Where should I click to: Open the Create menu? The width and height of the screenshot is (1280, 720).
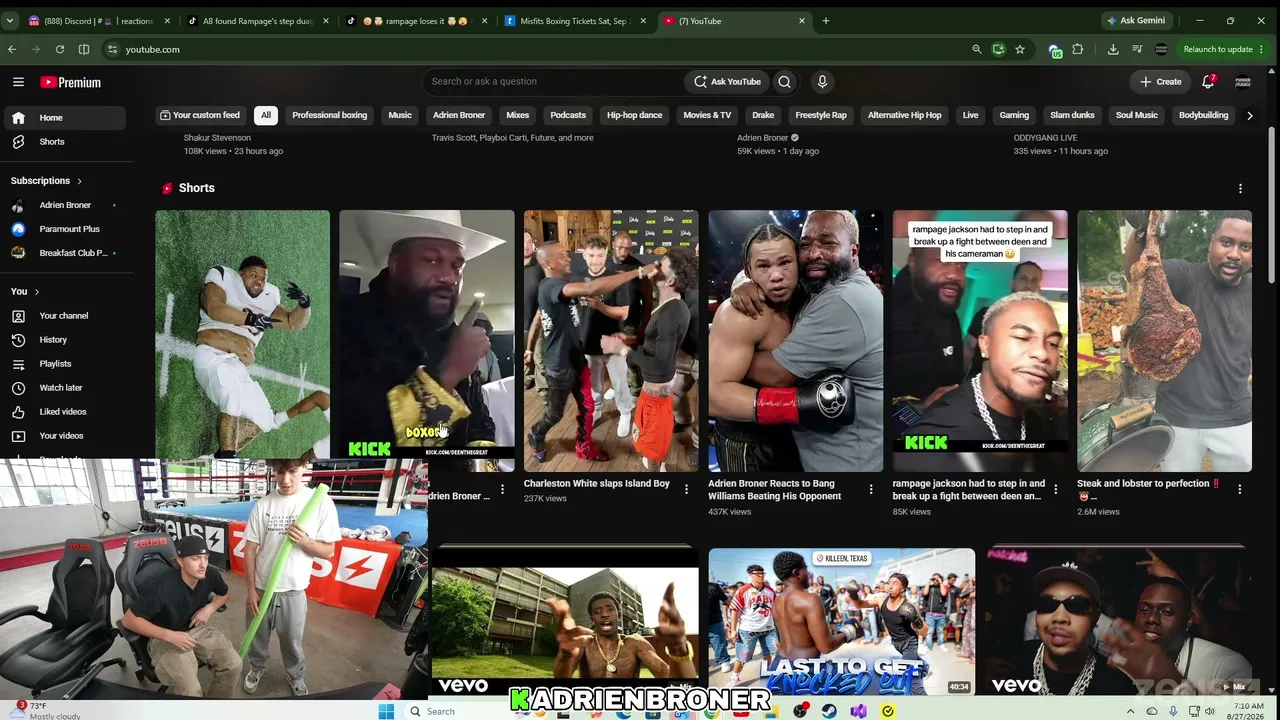[x=1161, y=82]
